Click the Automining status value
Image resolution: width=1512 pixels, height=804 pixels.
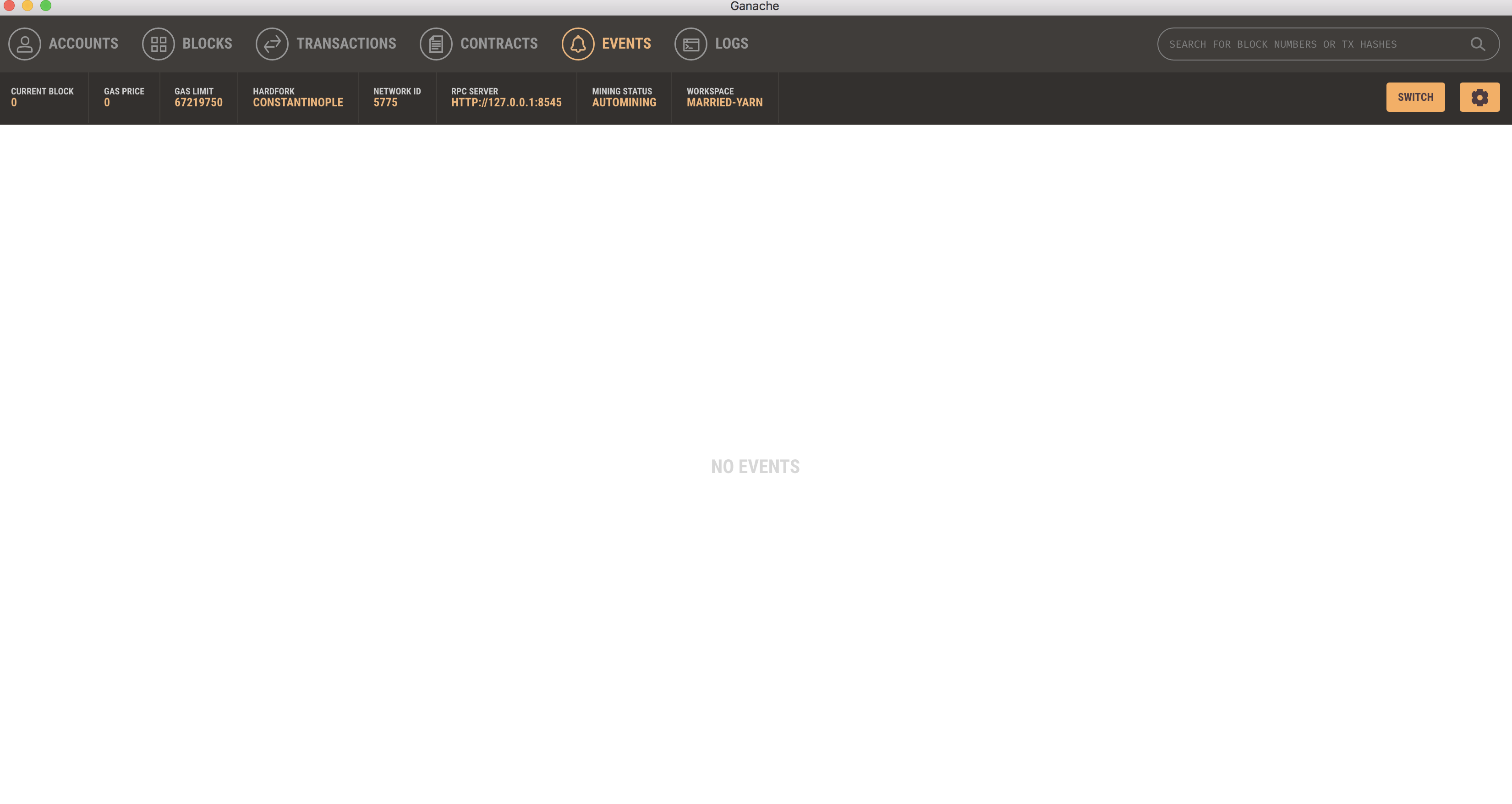click(x=624, y=103)
